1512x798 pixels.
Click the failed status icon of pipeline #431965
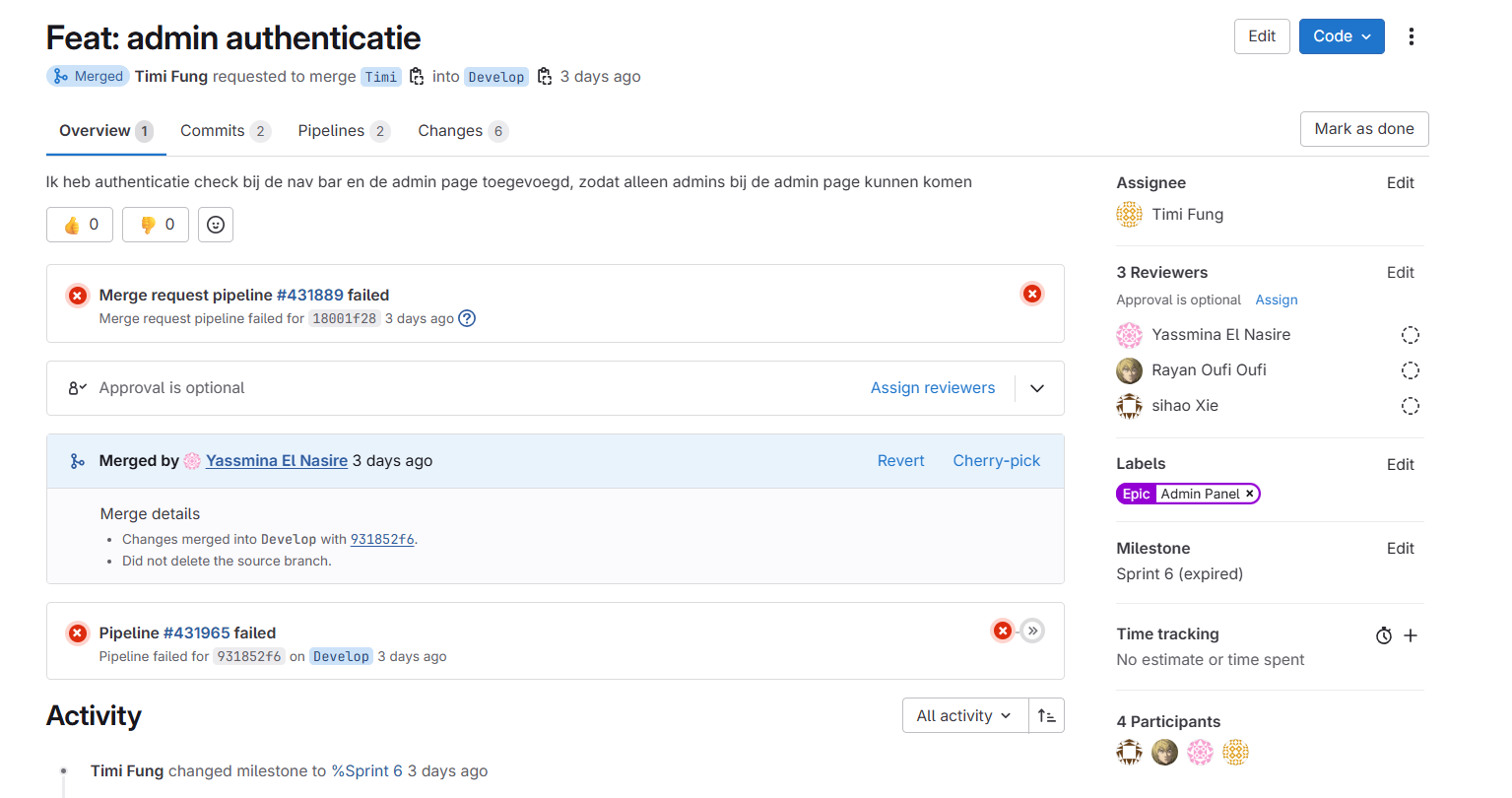point(1003,631)
